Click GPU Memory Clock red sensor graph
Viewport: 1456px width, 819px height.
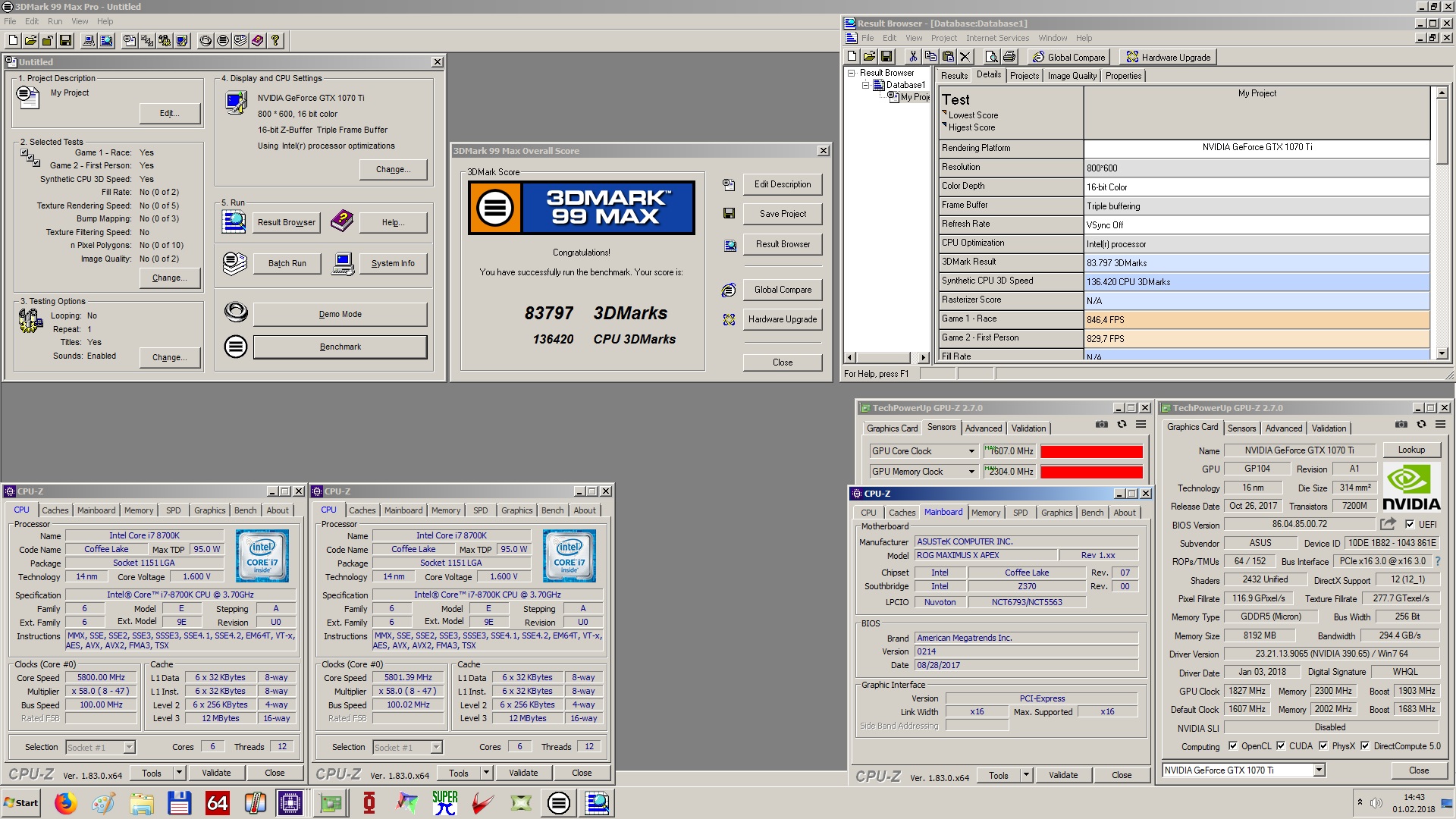[1091, 472]
